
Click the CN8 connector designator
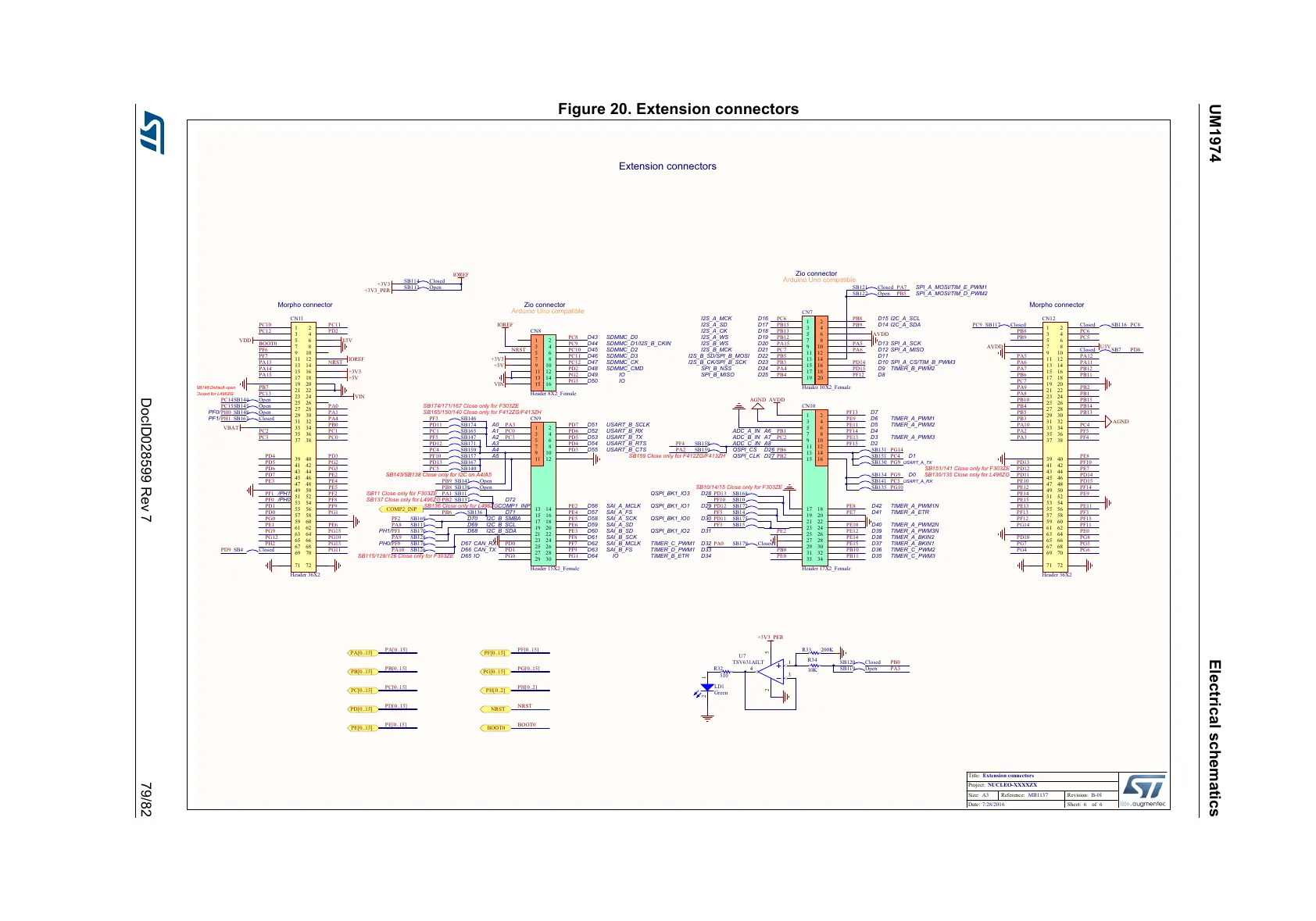tap(536, 331)
